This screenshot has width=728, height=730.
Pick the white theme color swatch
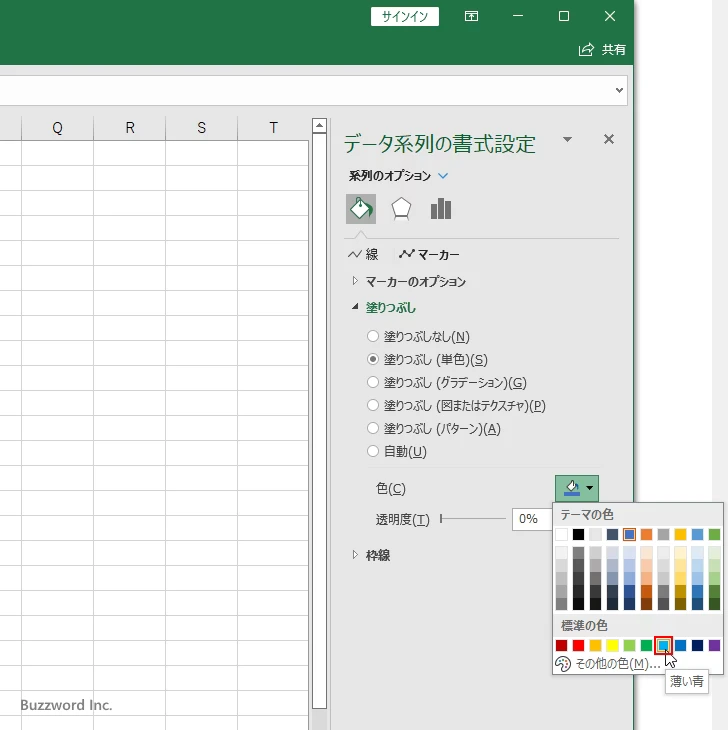click(561, 534)
